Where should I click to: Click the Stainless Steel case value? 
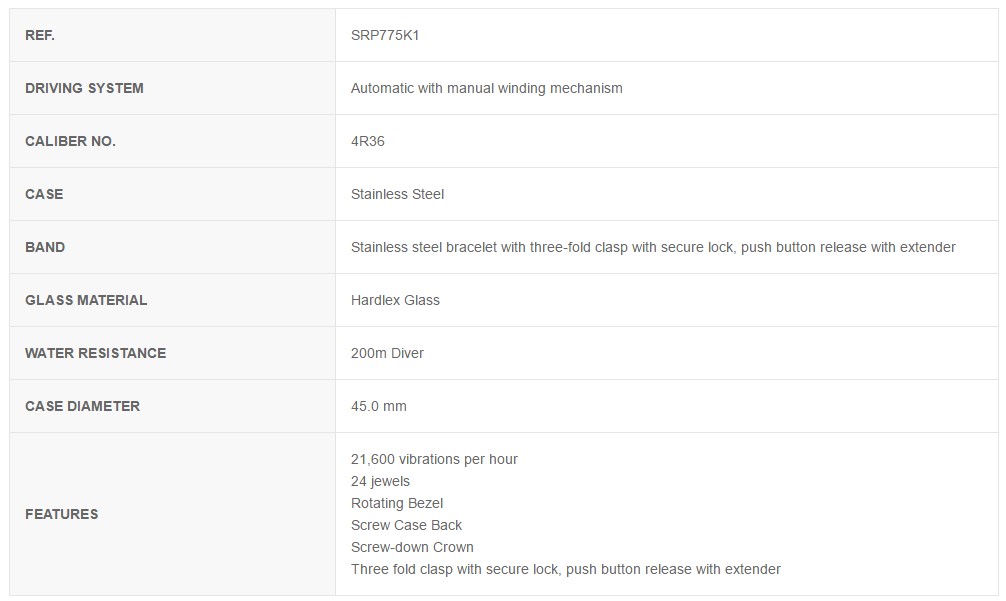[397, 194]
